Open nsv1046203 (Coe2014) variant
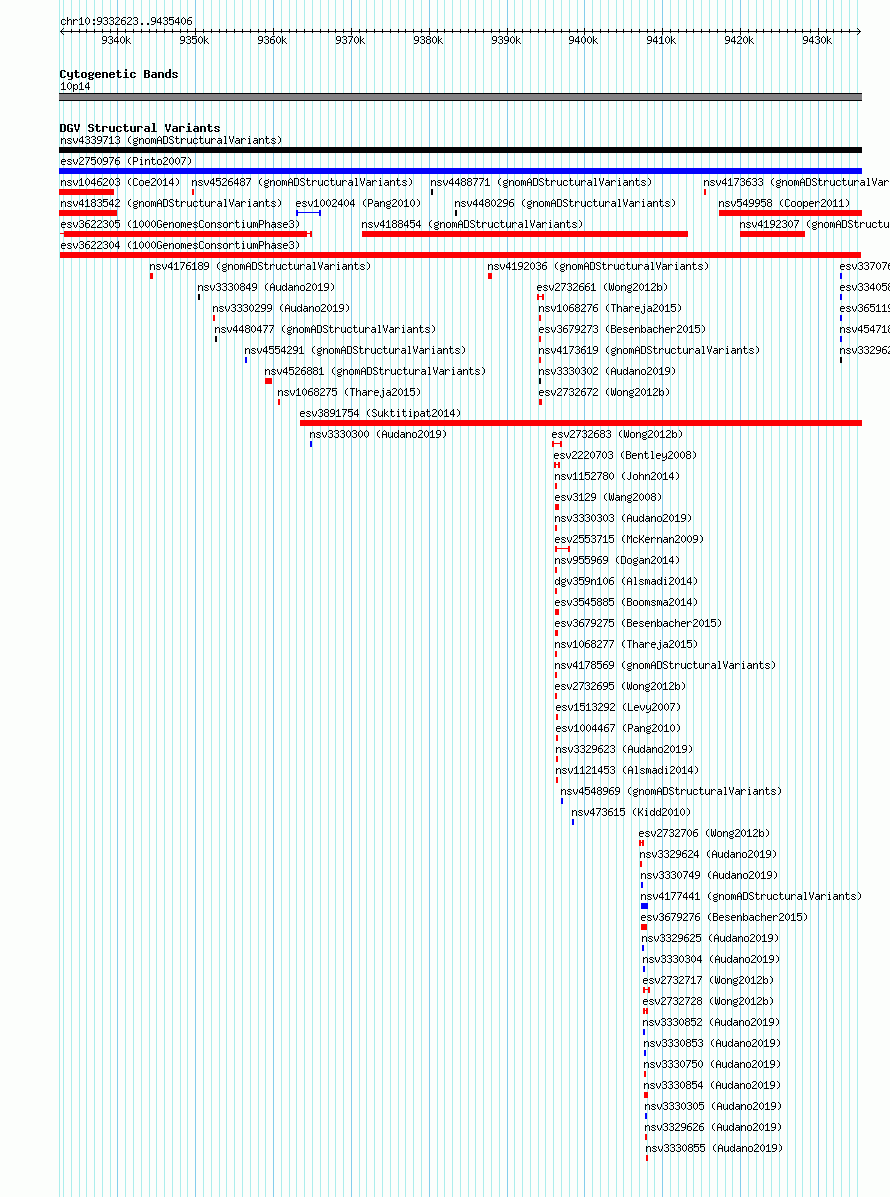Viewport: 890px width, 1197px height. (120, 182)
